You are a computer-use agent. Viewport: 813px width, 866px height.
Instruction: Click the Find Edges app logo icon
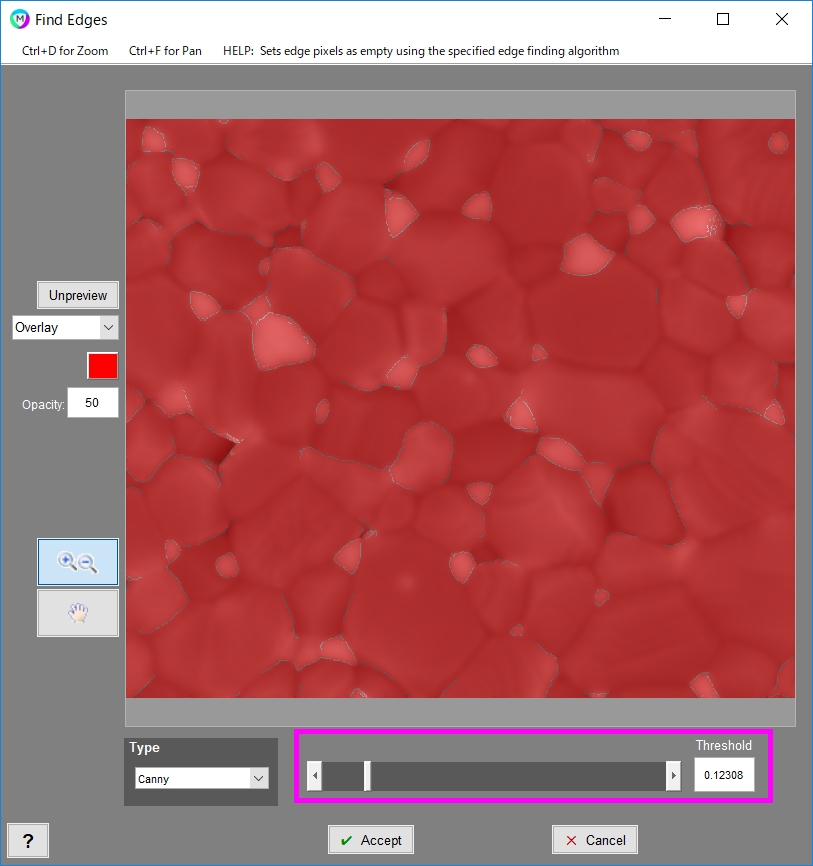pyautogui.click(x=19, y=19)
